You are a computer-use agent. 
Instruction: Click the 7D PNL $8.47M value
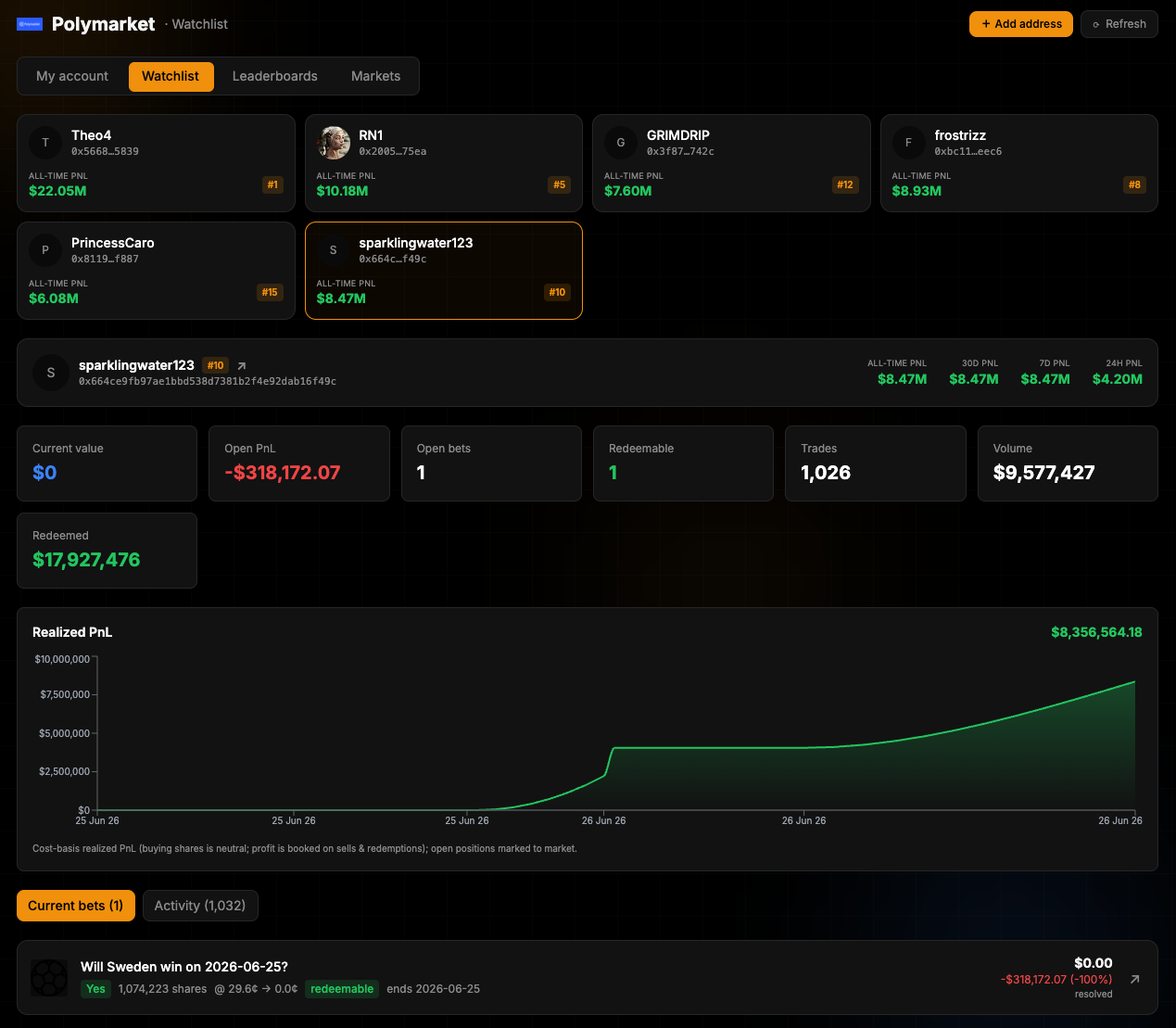(1045, 379)
